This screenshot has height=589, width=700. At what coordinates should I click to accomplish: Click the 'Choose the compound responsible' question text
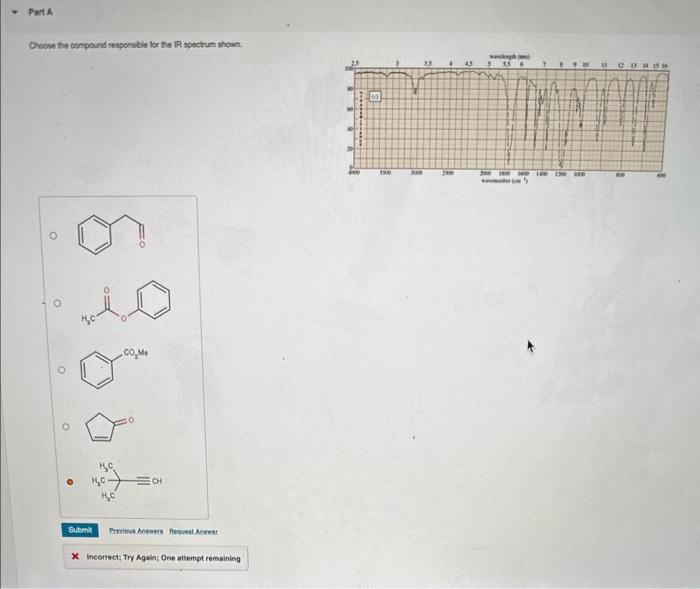pyautogui.click(x=136, y=45)
